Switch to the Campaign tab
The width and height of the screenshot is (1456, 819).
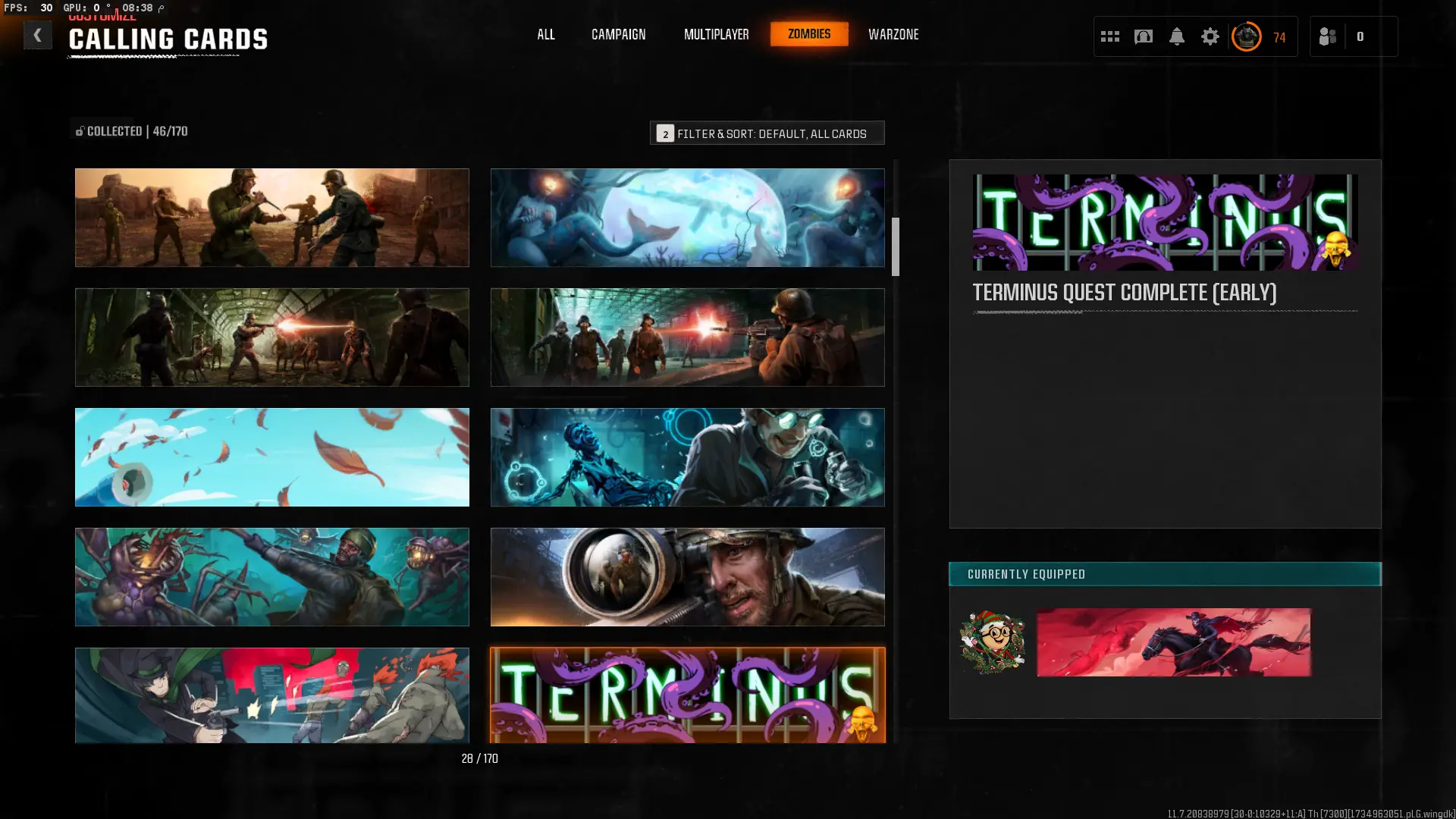[x=618, y=35]
